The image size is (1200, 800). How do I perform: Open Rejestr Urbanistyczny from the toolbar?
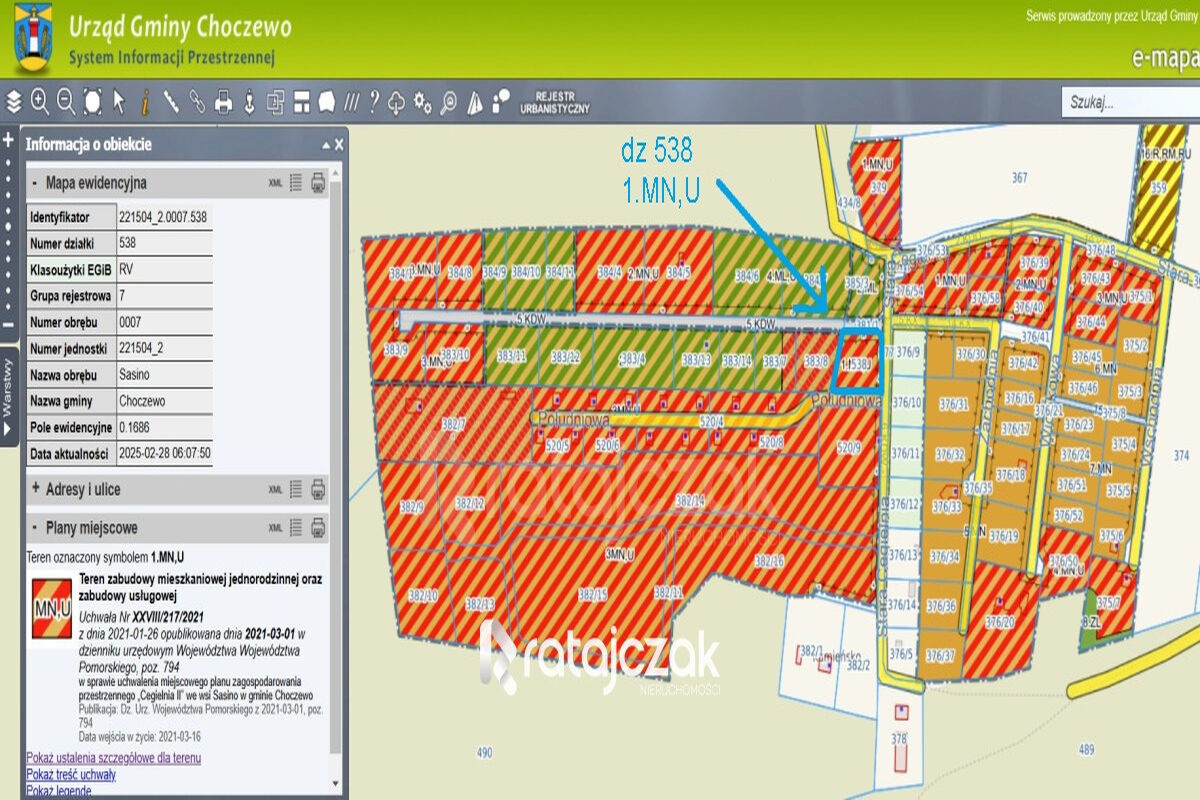pyautogui.click(x=554, y=101)
